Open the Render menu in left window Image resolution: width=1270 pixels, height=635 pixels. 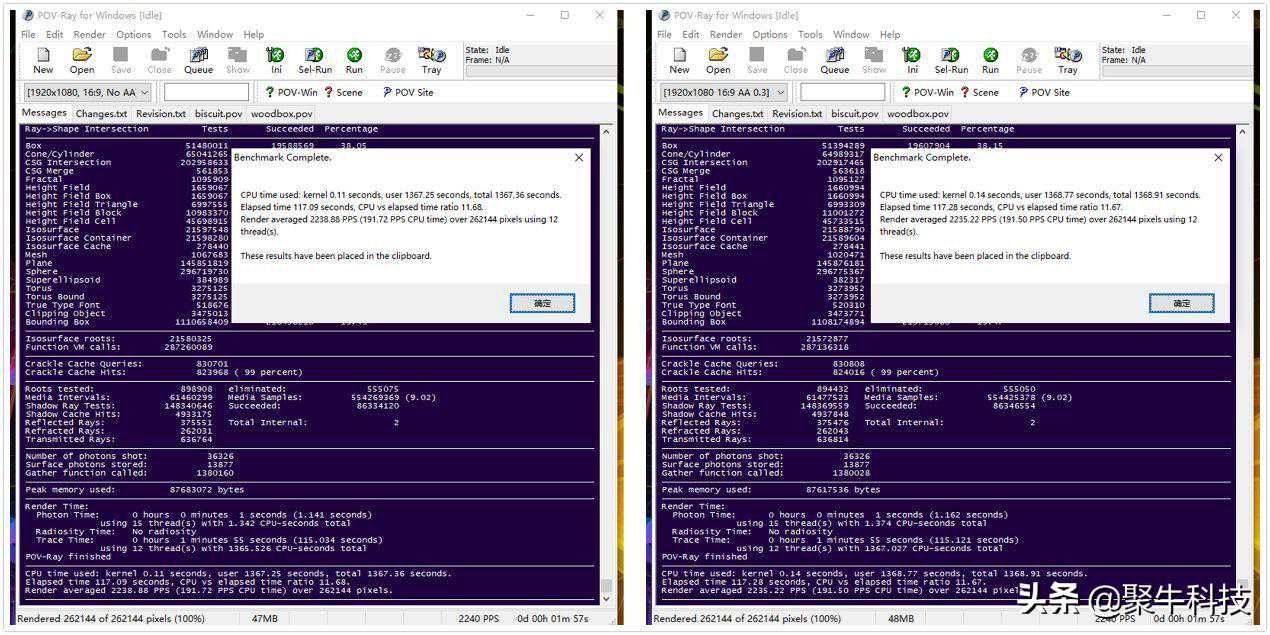(x=89, y=34)
